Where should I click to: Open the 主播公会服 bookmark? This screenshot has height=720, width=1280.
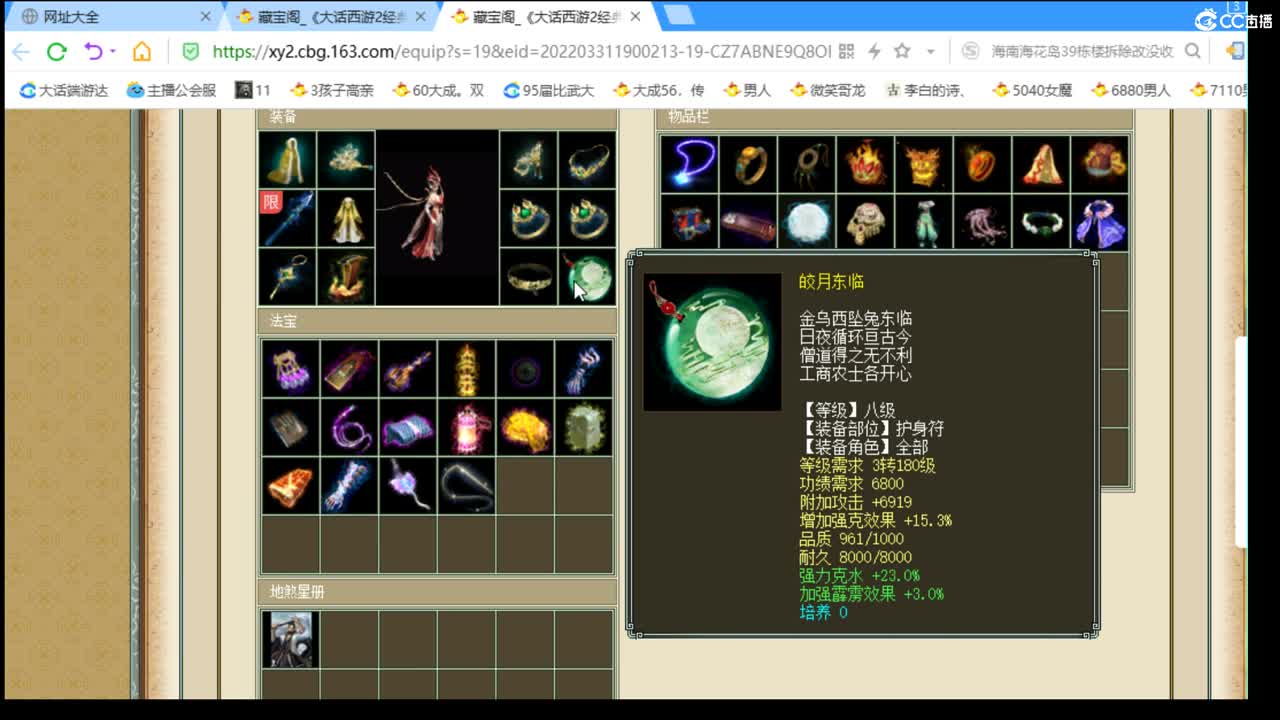point(172,90)
